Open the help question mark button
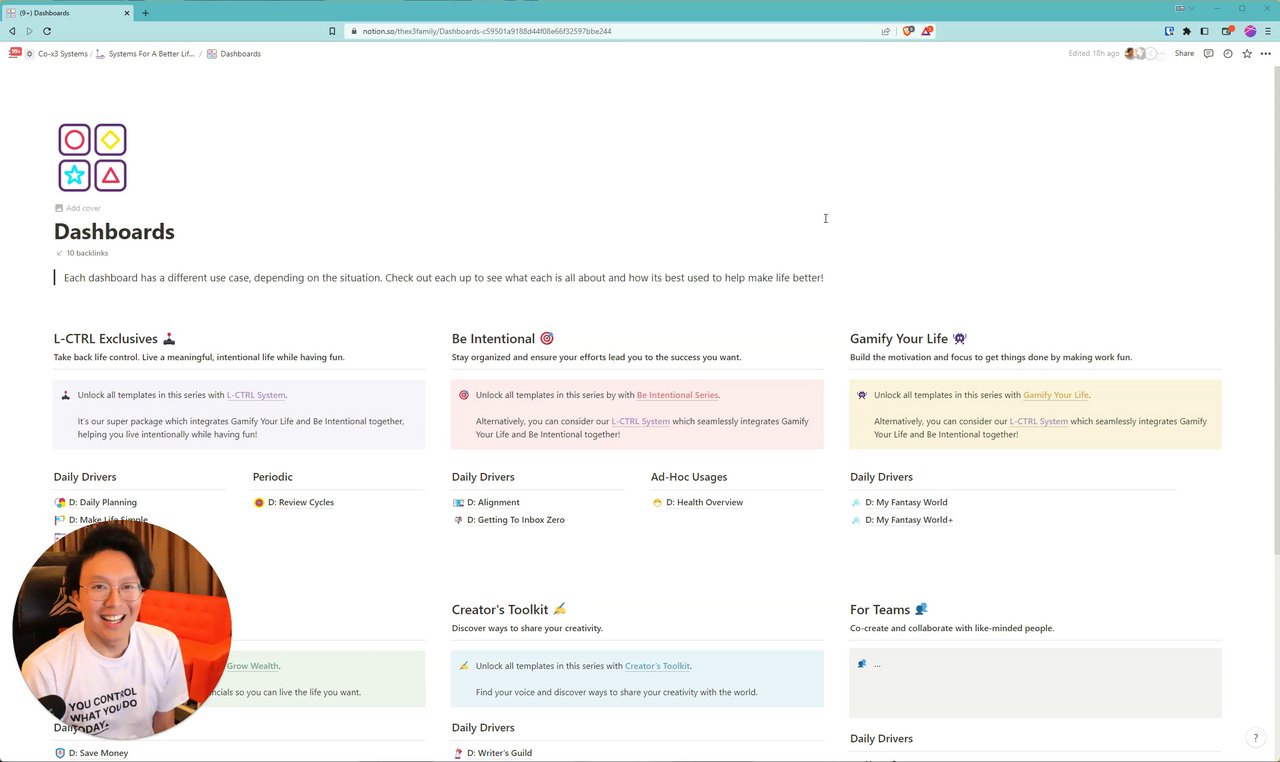The image size is (1280, 762). (1256, 738)
